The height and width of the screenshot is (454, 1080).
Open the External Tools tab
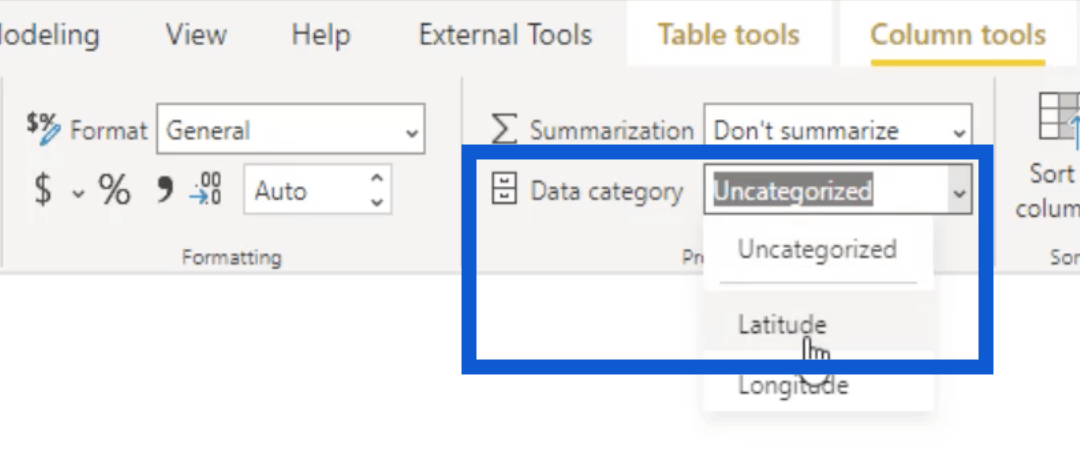click(506, 34)
